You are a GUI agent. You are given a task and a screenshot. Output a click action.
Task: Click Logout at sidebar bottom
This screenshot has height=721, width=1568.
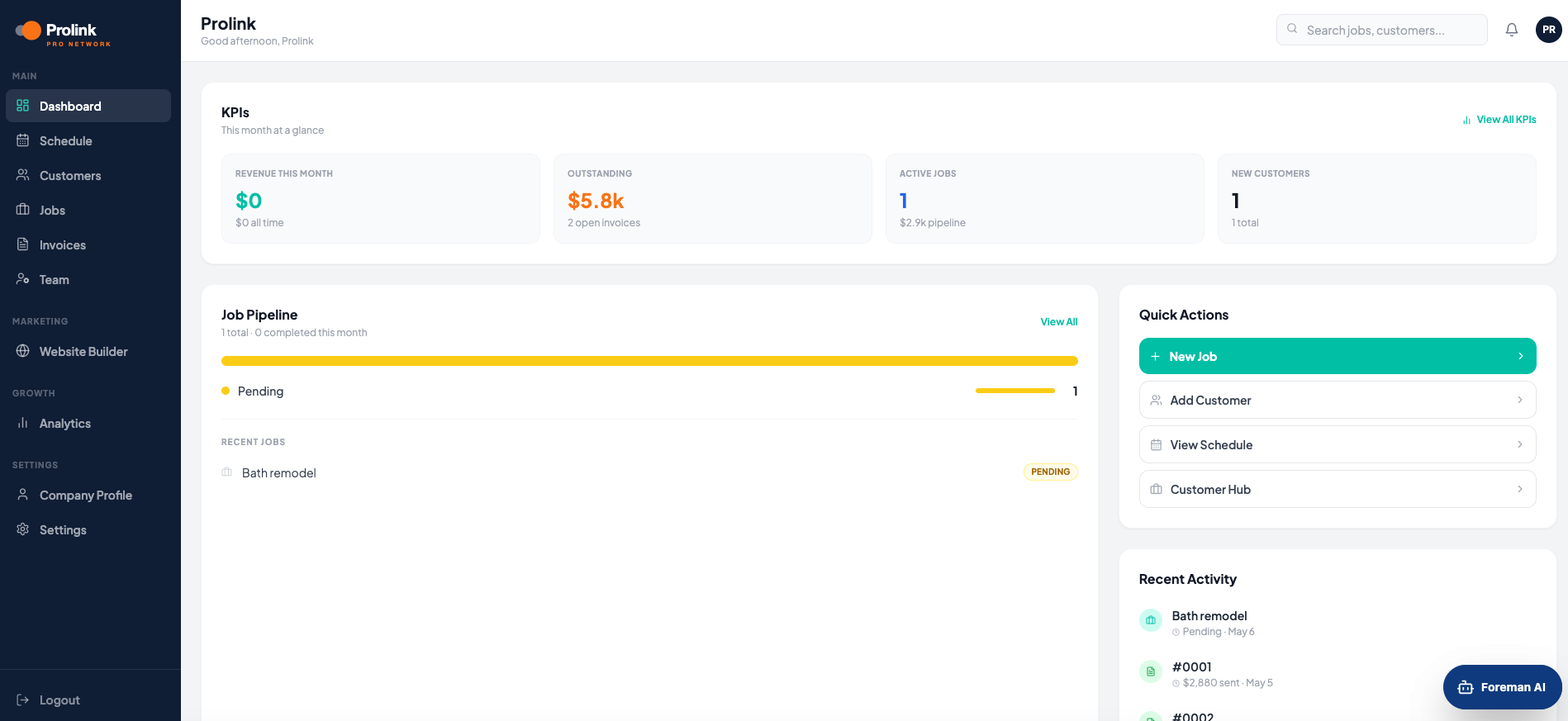click(88, 700)
